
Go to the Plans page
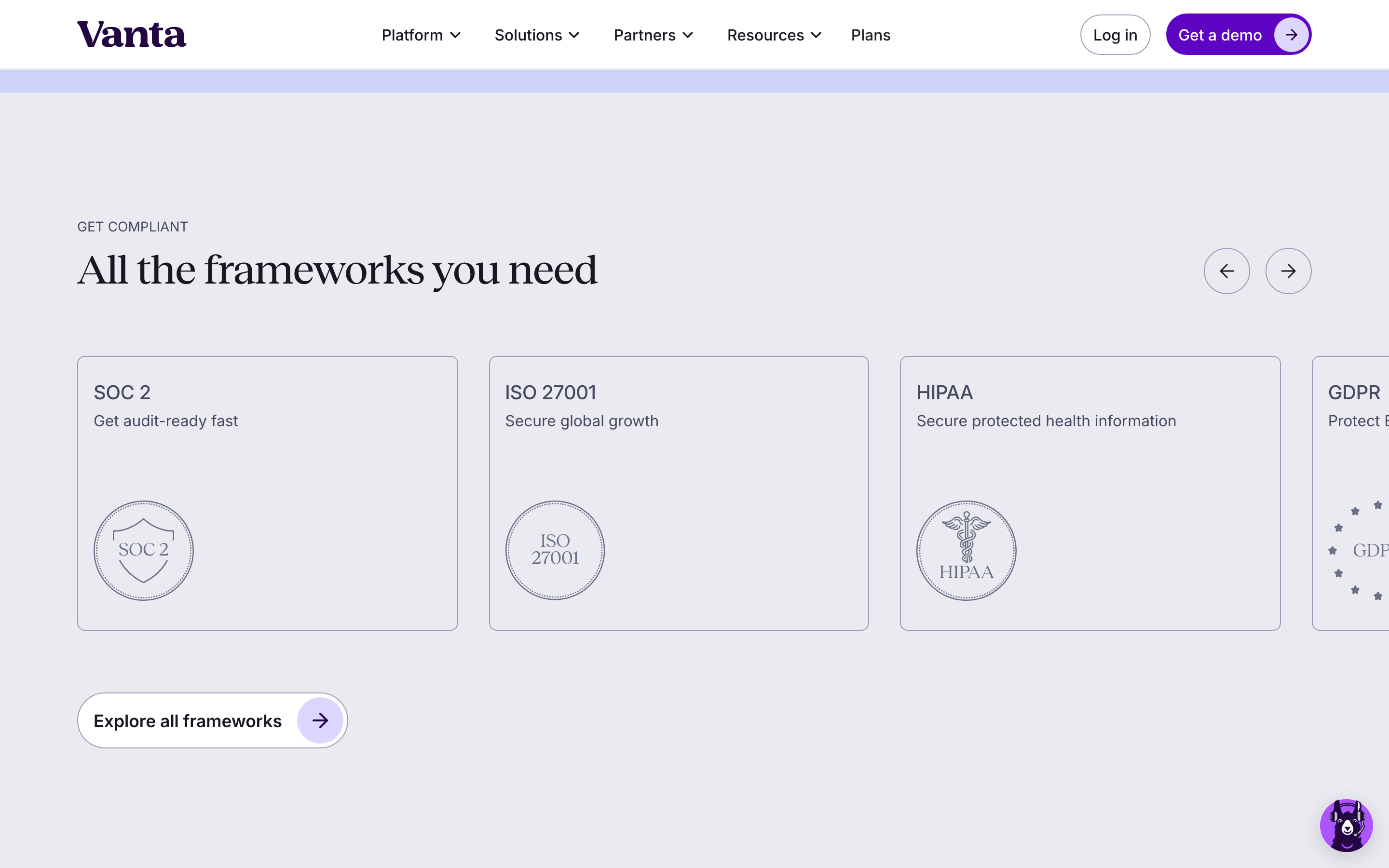(x=871, y=35)
